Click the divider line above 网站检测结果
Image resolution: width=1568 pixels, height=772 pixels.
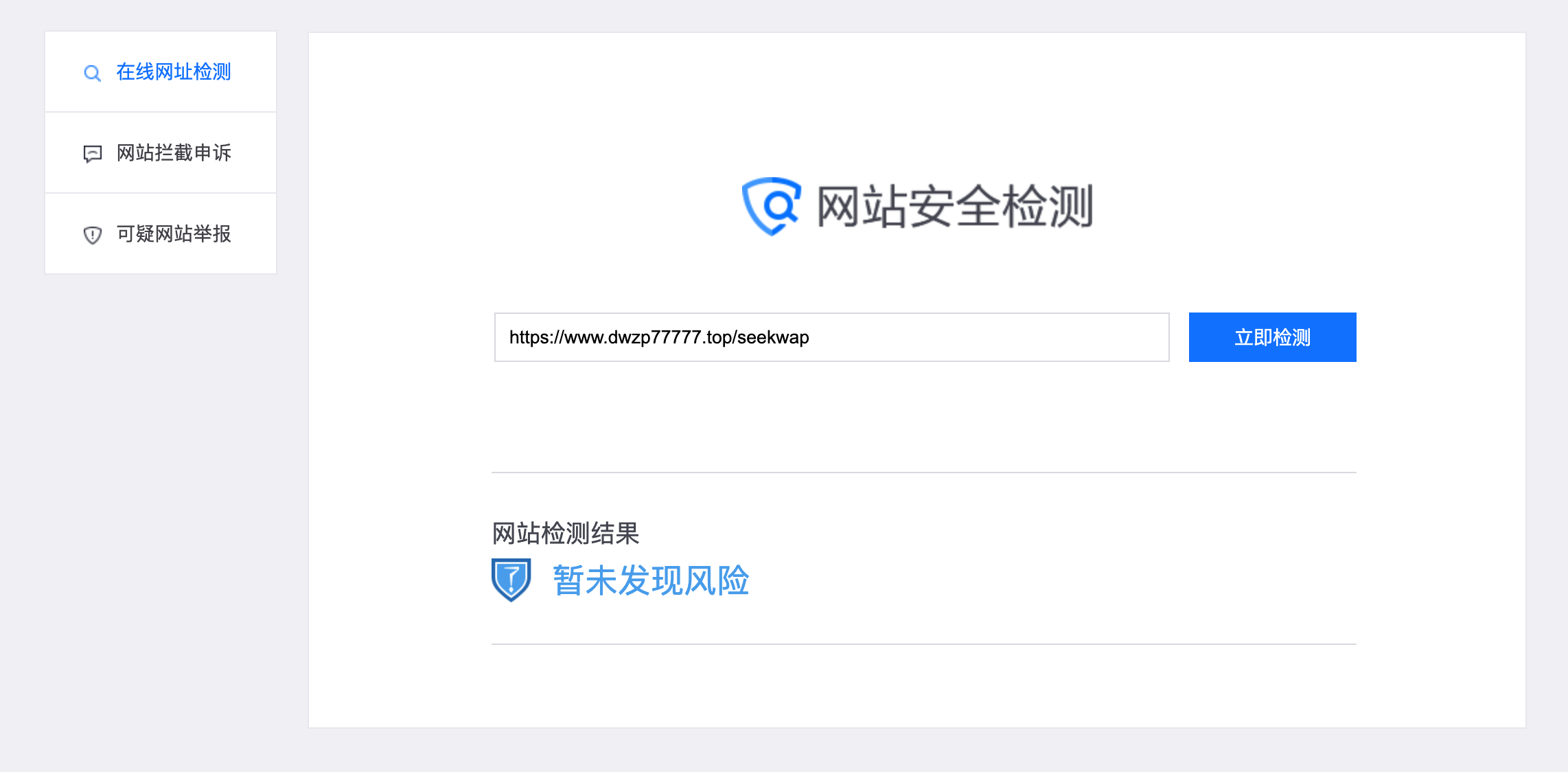pos(924,473)
